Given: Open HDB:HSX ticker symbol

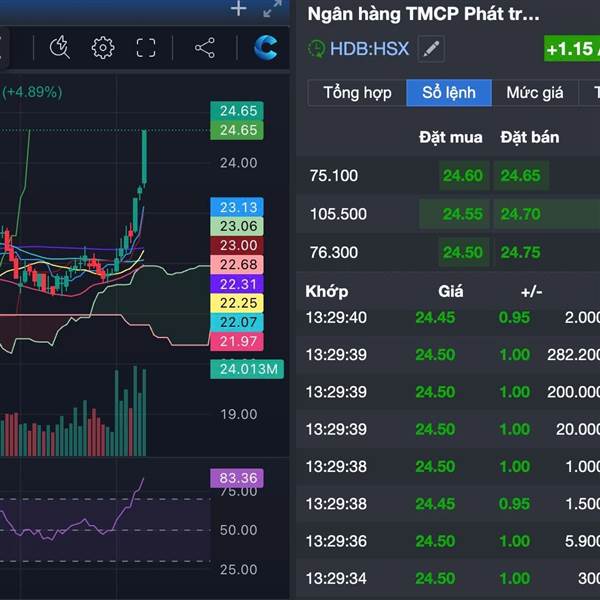Looking at the screenshot, I should point(369,49).
